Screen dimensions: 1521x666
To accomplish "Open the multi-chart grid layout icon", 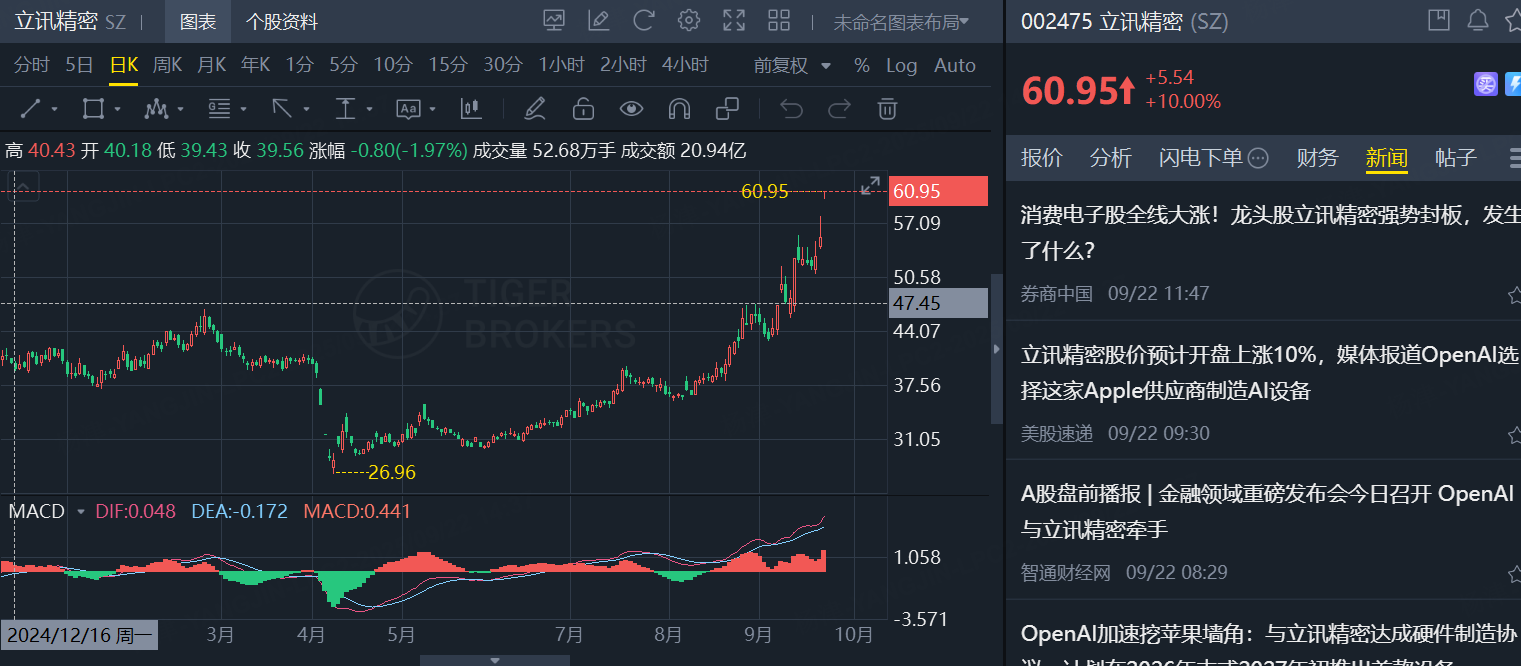I will click(x=779, y=20).
